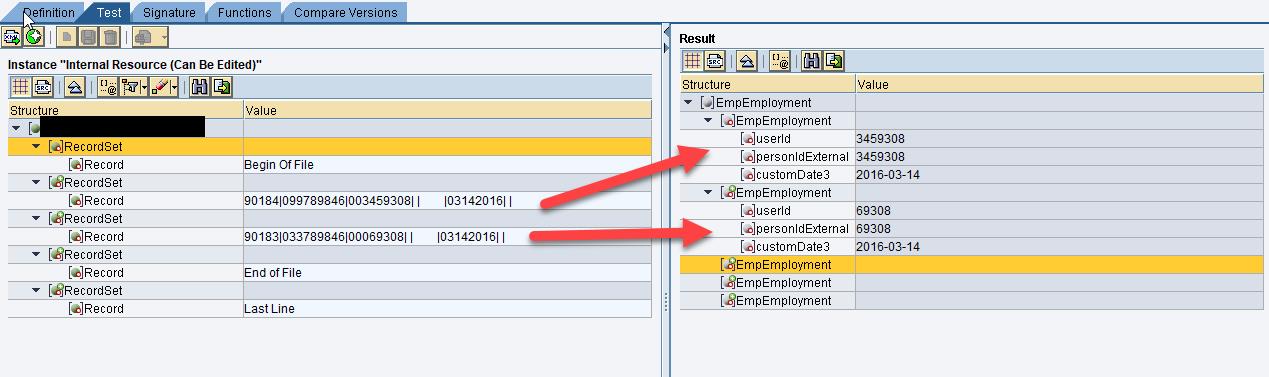This screenshot has height=377, width=1269.
Task: Click the eraser icon in Instance toolbar
Action: (160, 87)
